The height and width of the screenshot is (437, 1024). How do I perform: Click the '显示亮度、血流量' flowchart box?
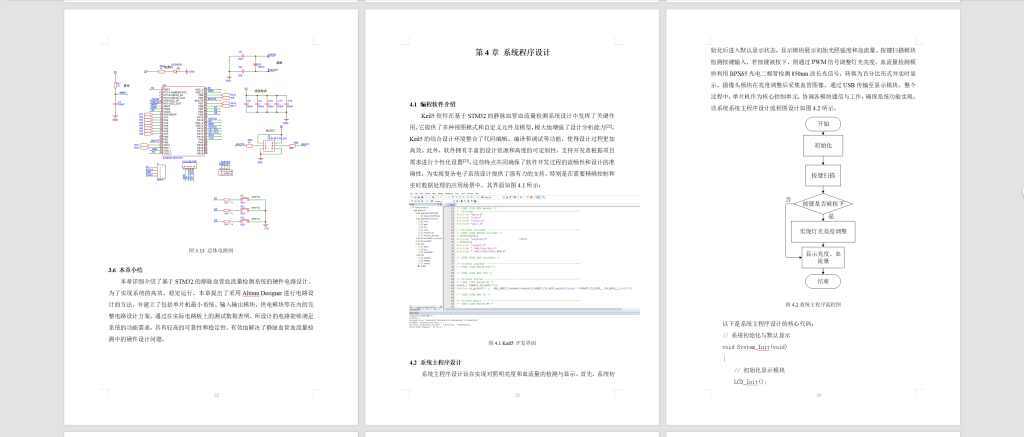[823, 257]
